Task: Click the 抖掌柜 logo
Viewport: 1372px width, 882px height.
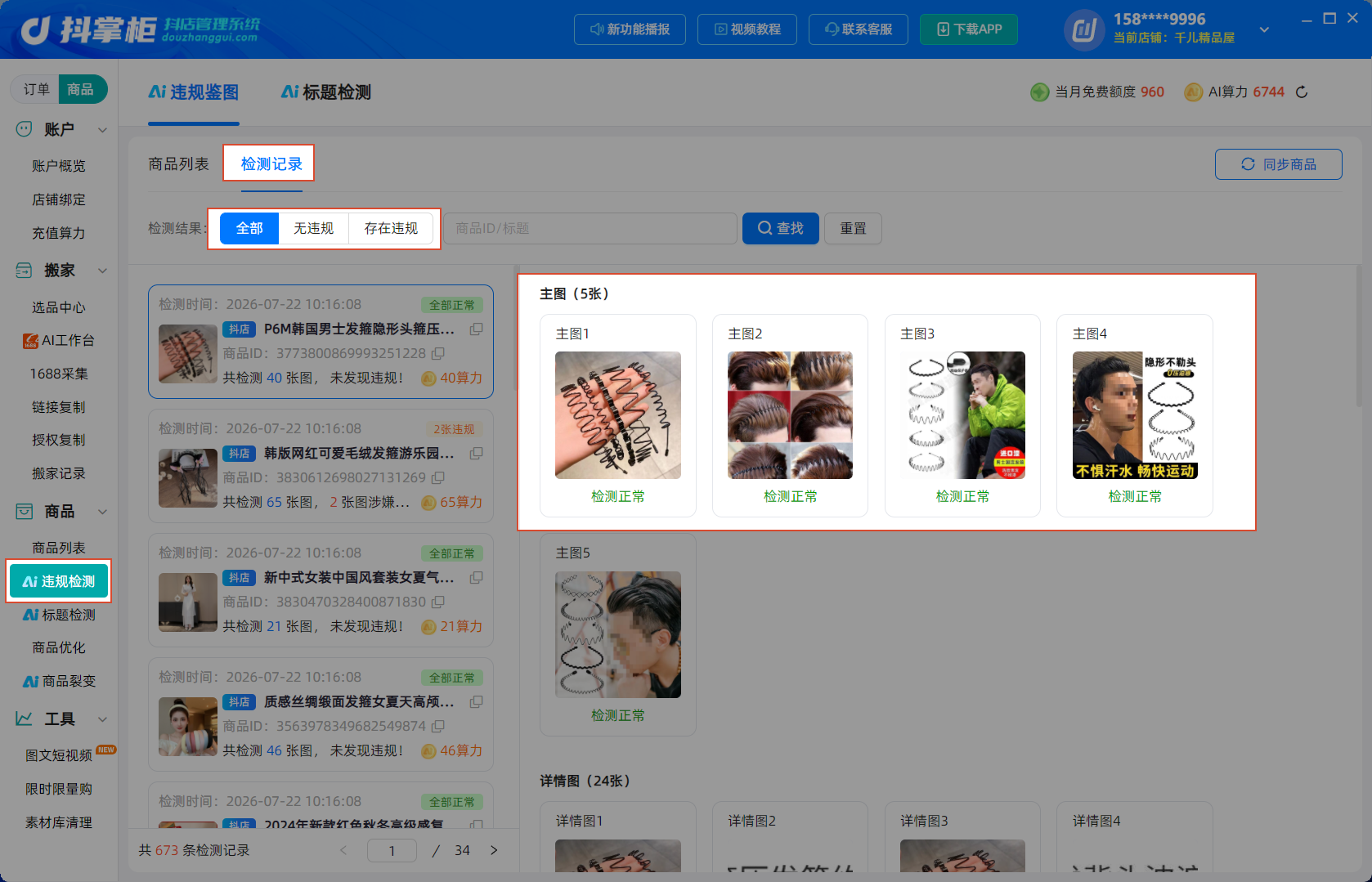Action: [141, 30]
